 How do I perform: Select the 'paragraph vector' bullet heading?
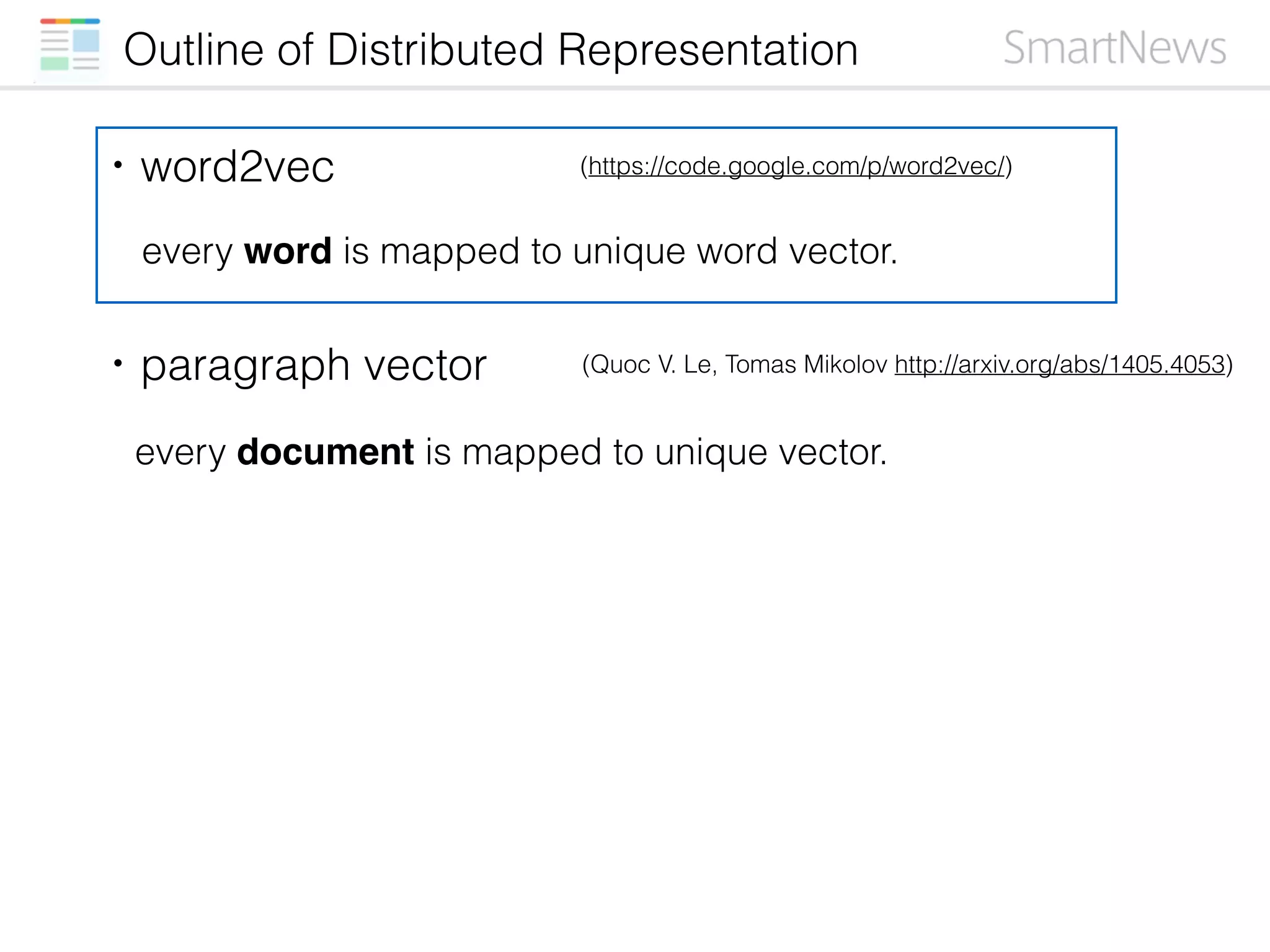[x=314, y=366]
